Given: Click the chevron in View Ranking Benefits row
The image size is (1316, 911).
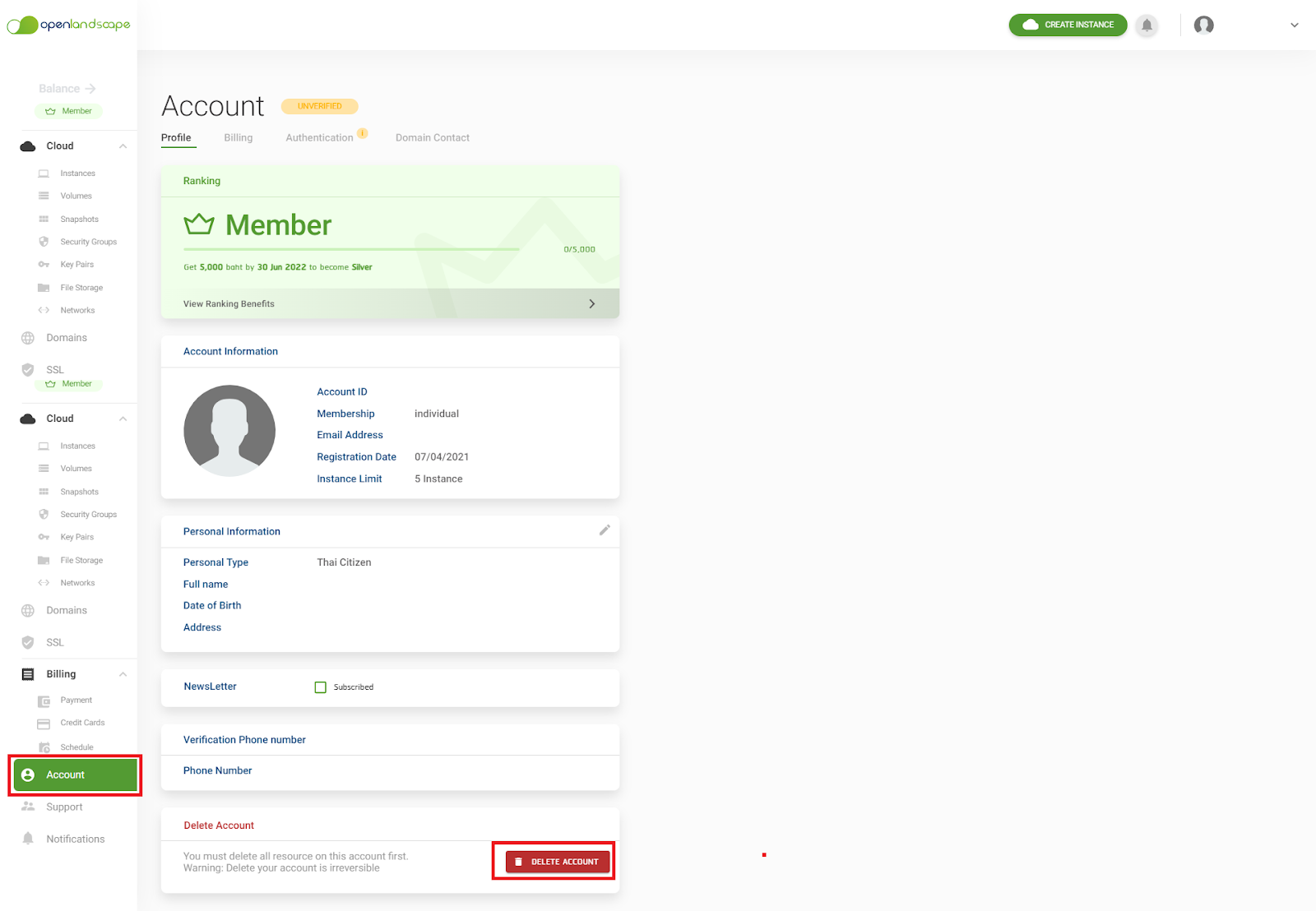Looking at the screenshot, I should [591, 303].
